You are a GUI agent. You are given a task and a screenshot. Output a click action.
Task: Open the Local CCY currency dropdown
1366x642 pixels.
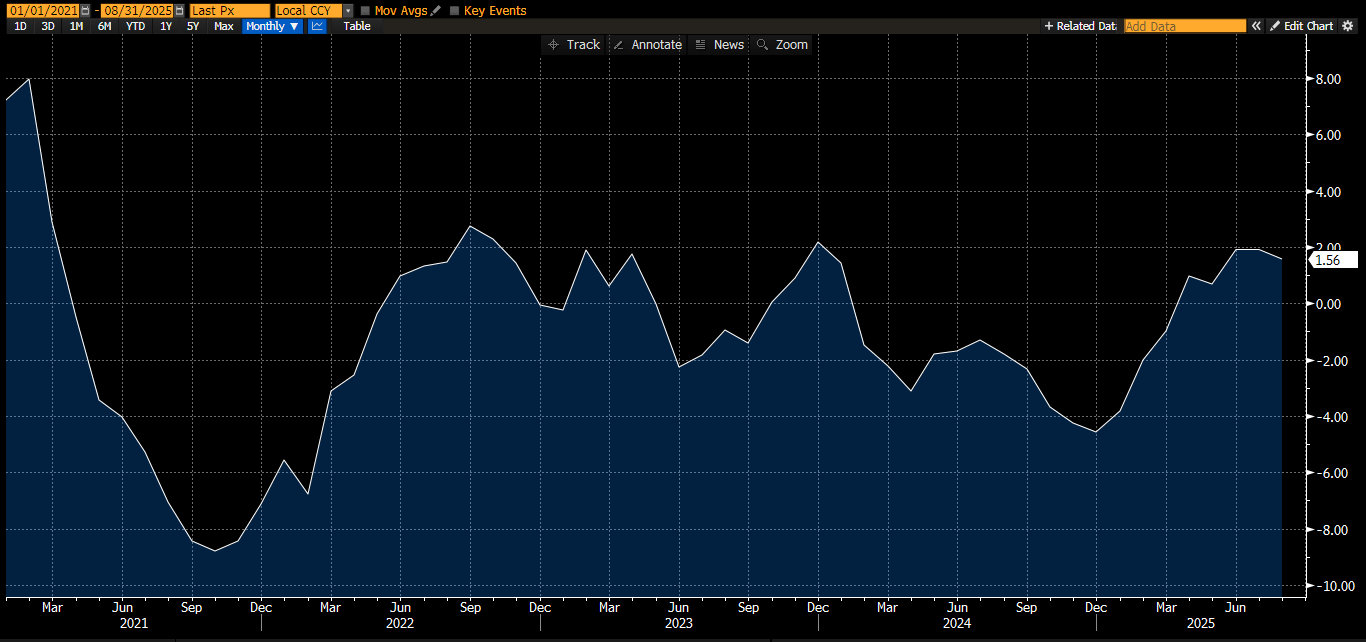tap(348, 10)
